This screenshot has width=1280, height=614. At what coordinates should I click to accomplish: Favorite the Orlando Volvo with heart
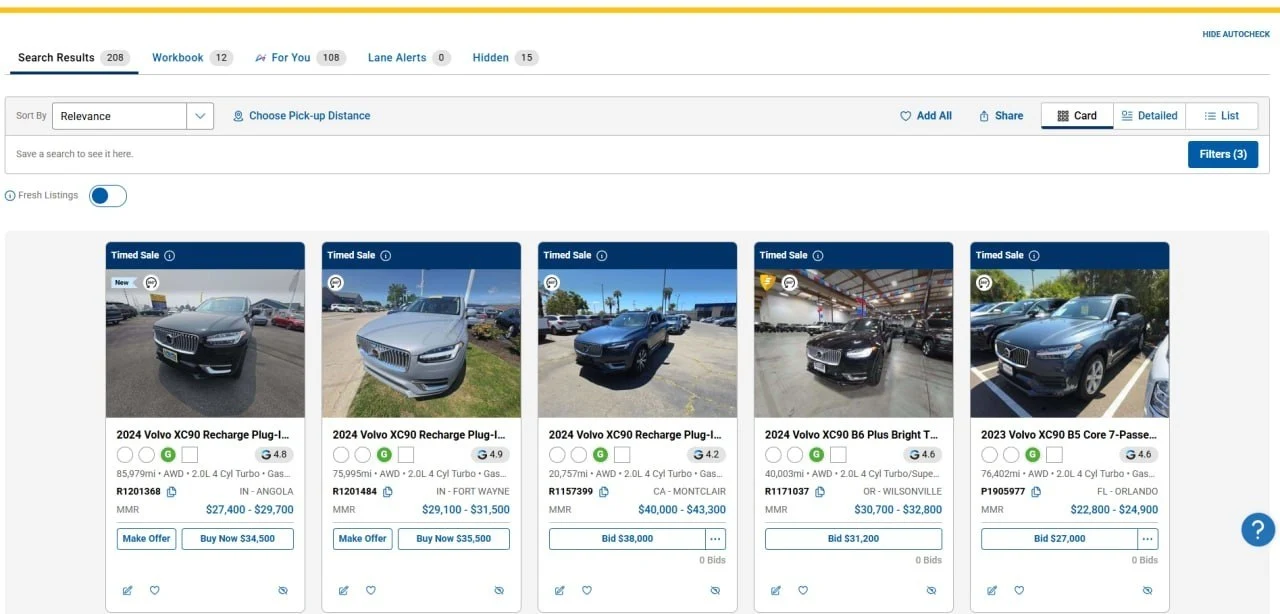tap(1019, 590)
